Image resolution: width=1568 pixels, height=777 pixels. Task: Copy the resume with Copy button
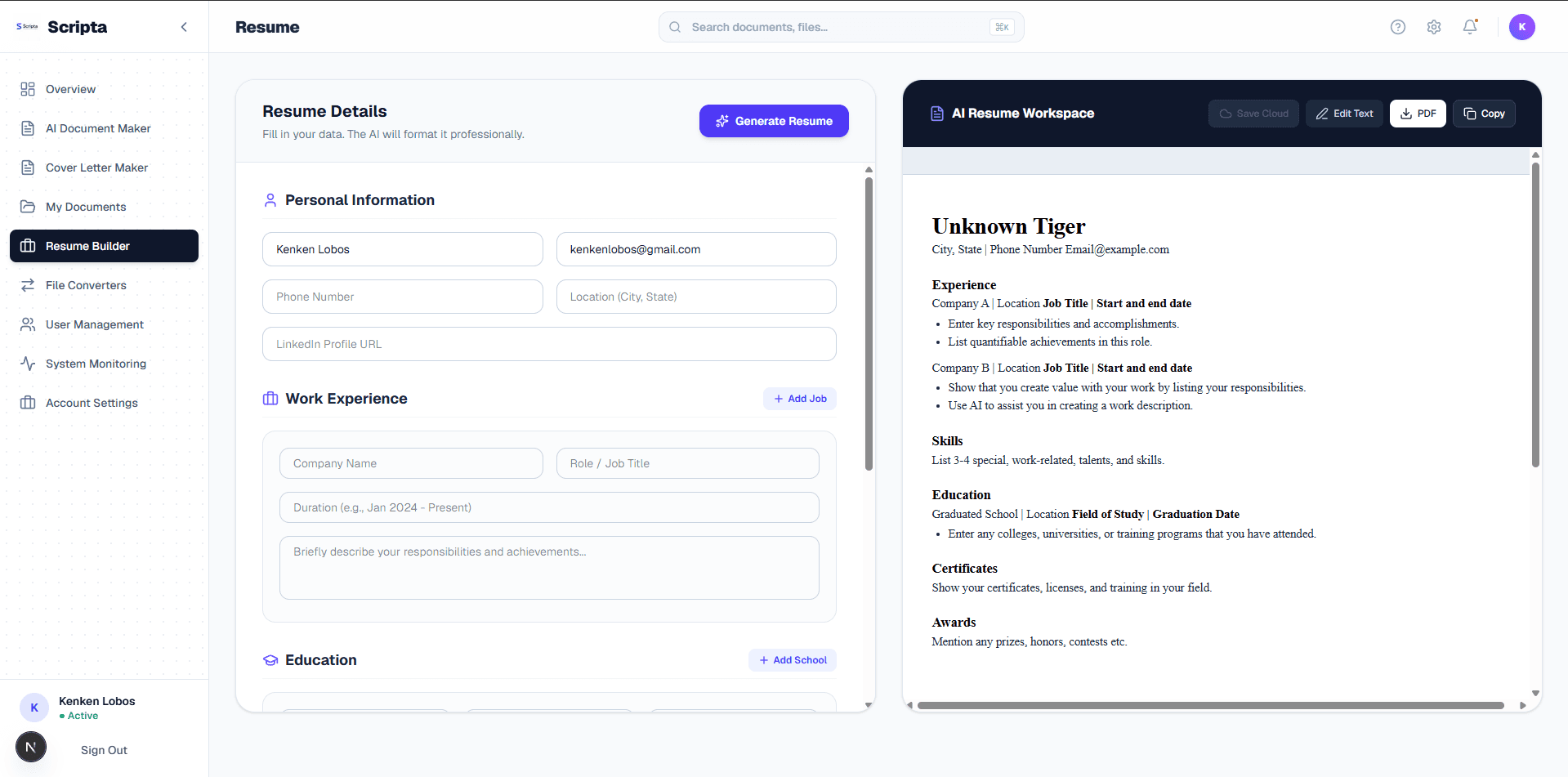(1484, 114)
